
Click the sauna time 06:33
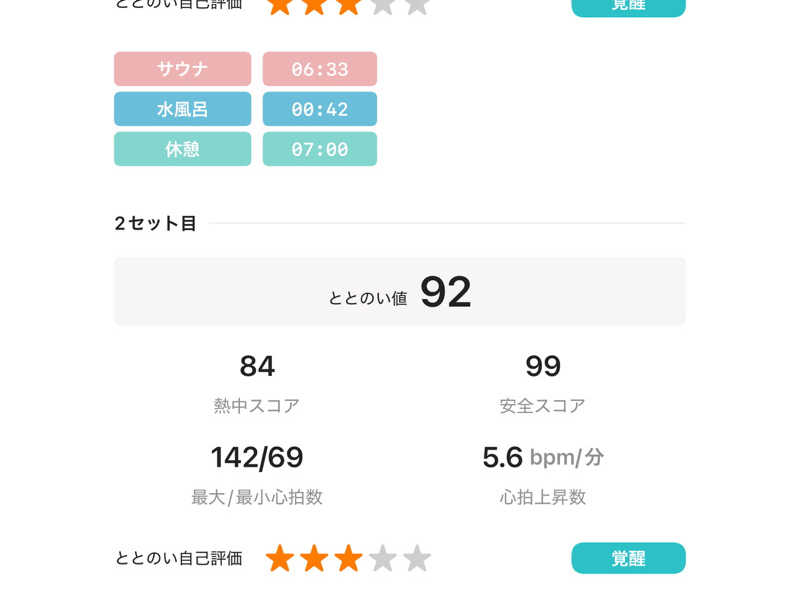tap(320, 69)
